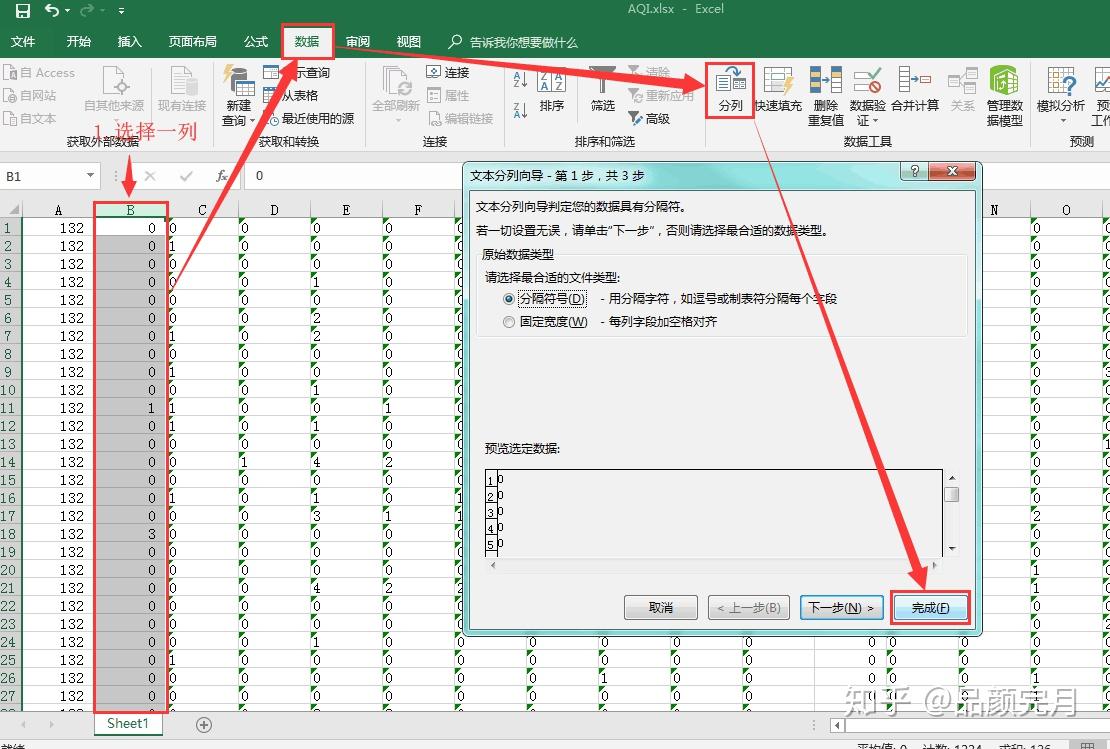
Task: Click cell A1 containing 132
Action: (58, 228)
